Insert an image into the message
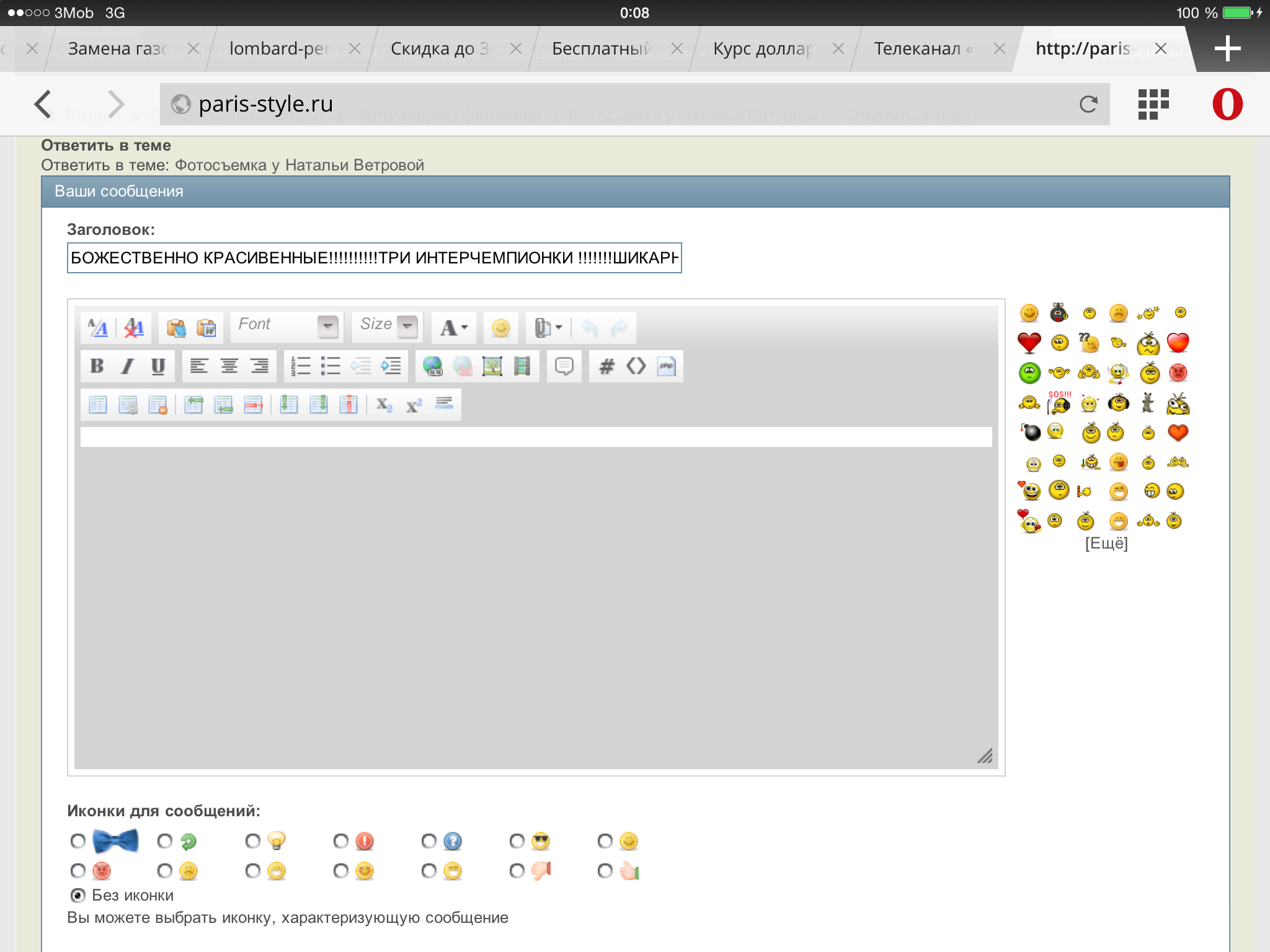 [x=492, y=366]
